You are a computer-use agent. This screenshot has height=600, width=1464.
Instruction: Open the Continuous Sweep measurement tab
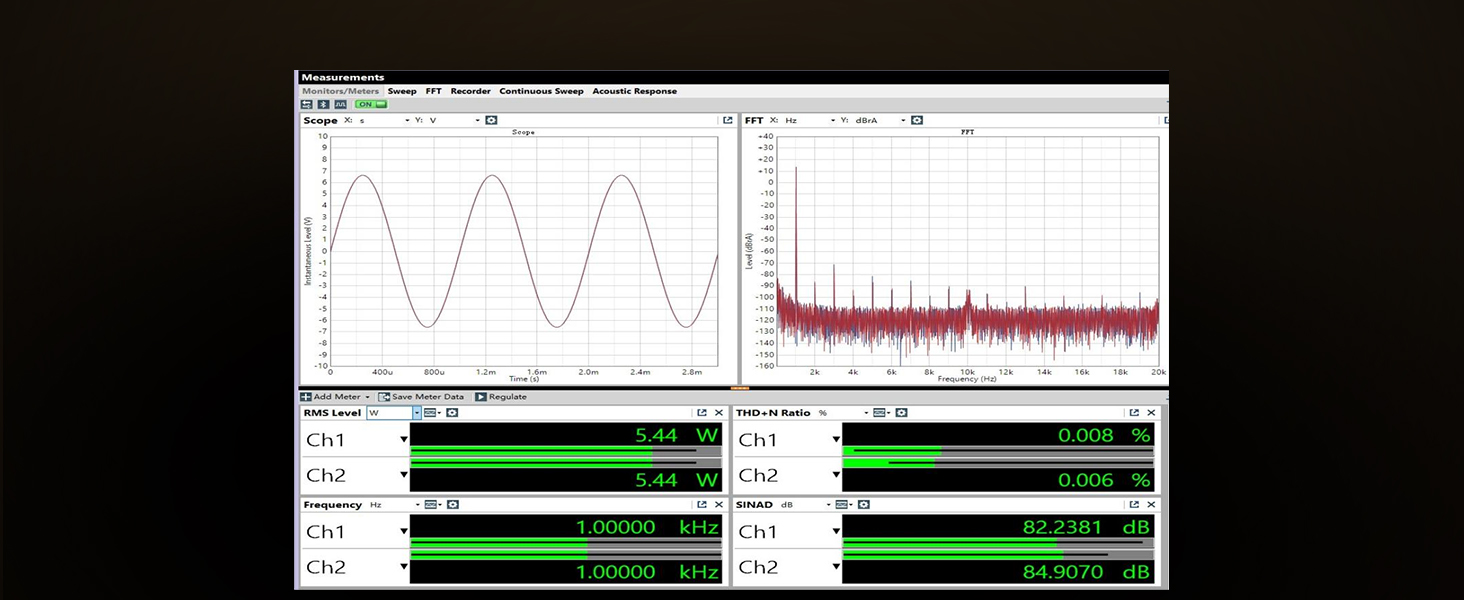(x=541, y=91)
